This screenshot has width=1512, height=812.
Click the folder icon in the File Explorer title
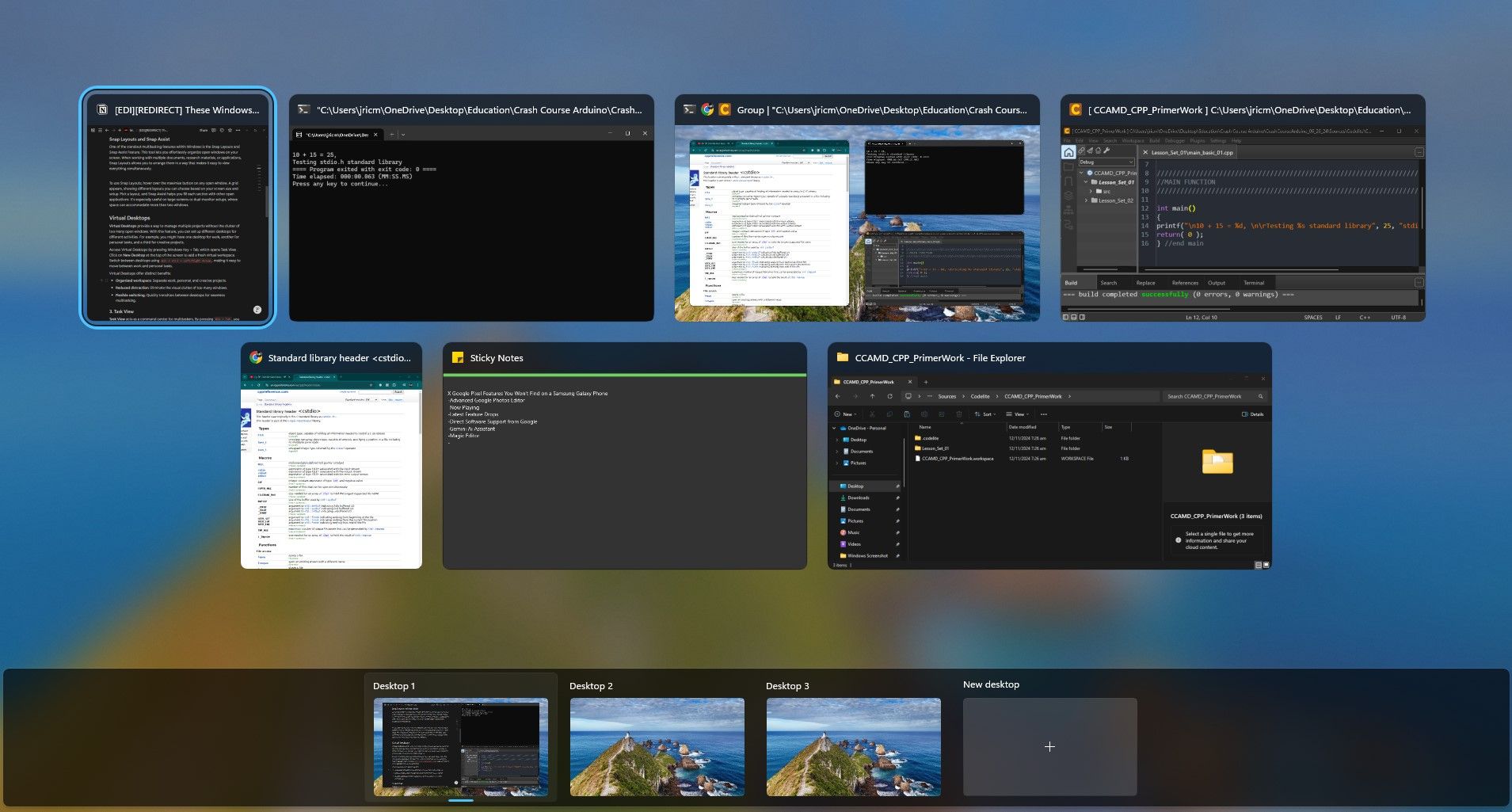843,358
